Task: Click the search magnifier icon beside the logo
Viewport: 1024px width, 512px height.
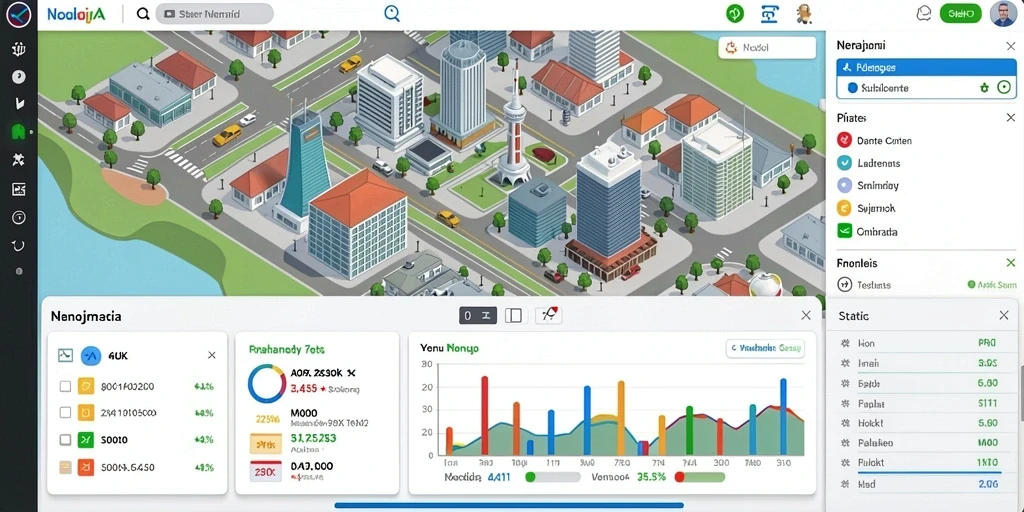Action: (143, 14)
